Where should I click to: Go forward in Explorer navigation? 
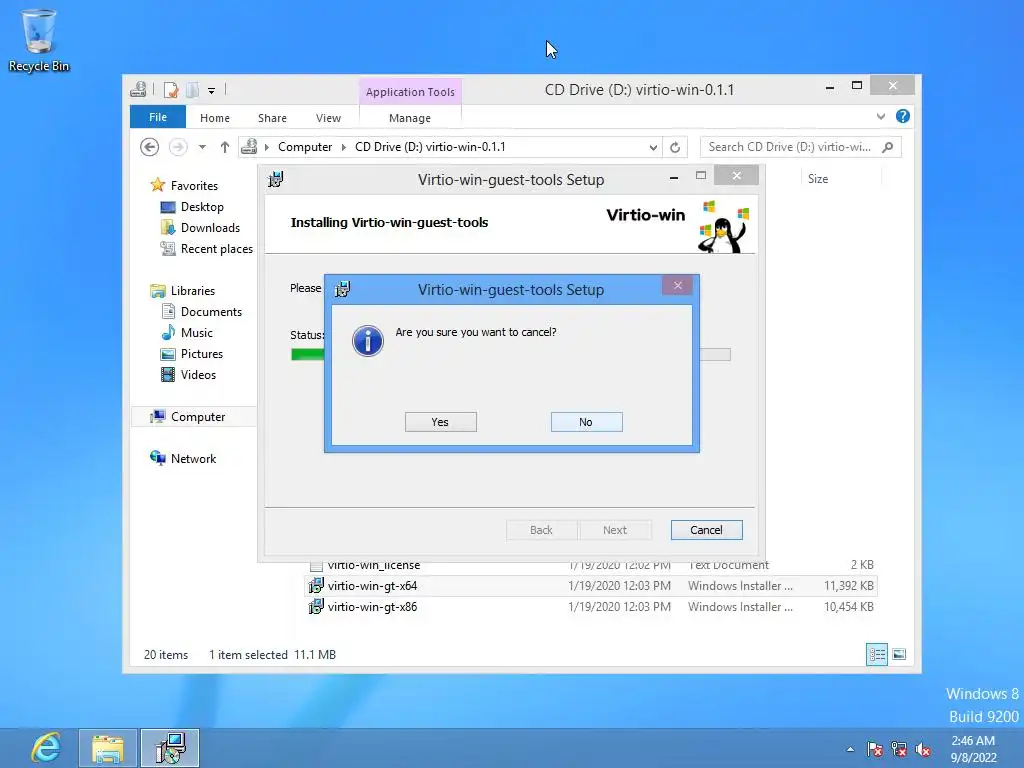point(178,147)
